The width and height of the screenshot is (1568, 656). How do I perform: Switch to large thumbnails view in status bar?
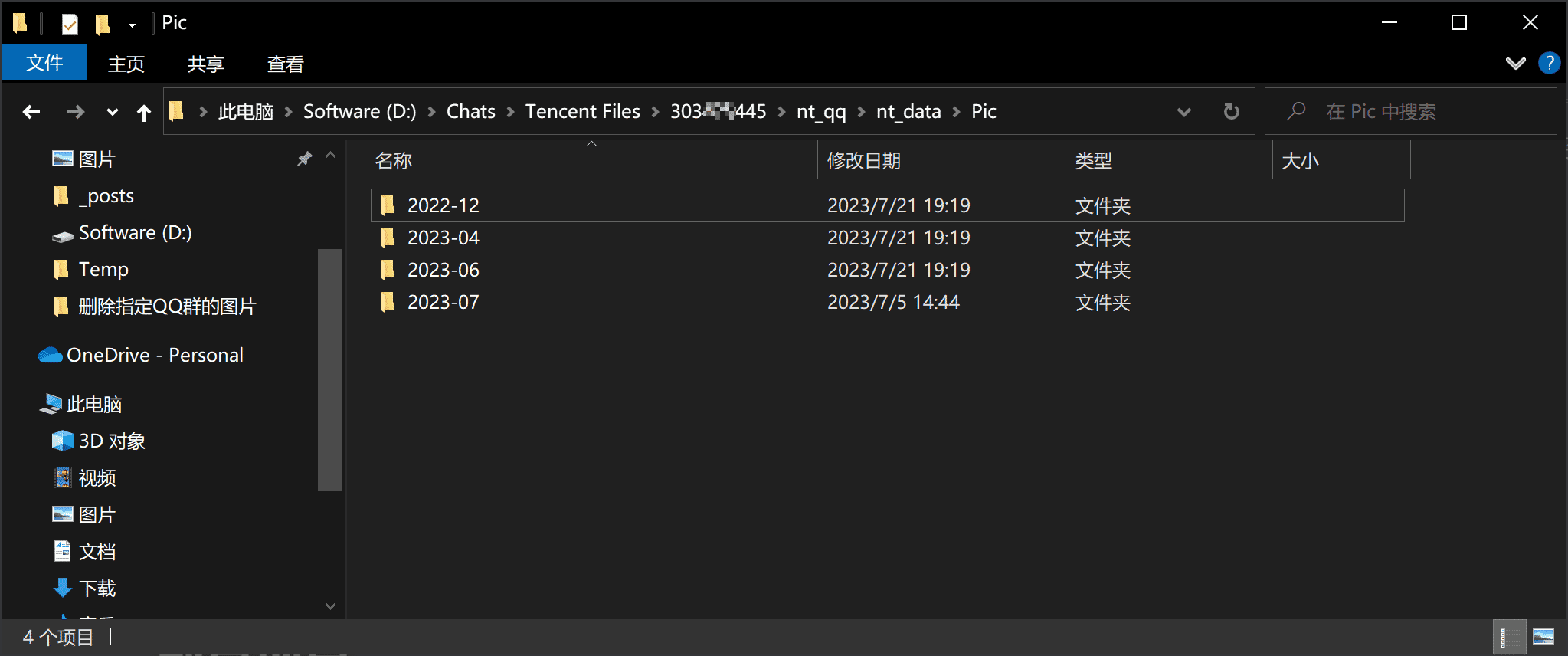[x=1543, y=637]
